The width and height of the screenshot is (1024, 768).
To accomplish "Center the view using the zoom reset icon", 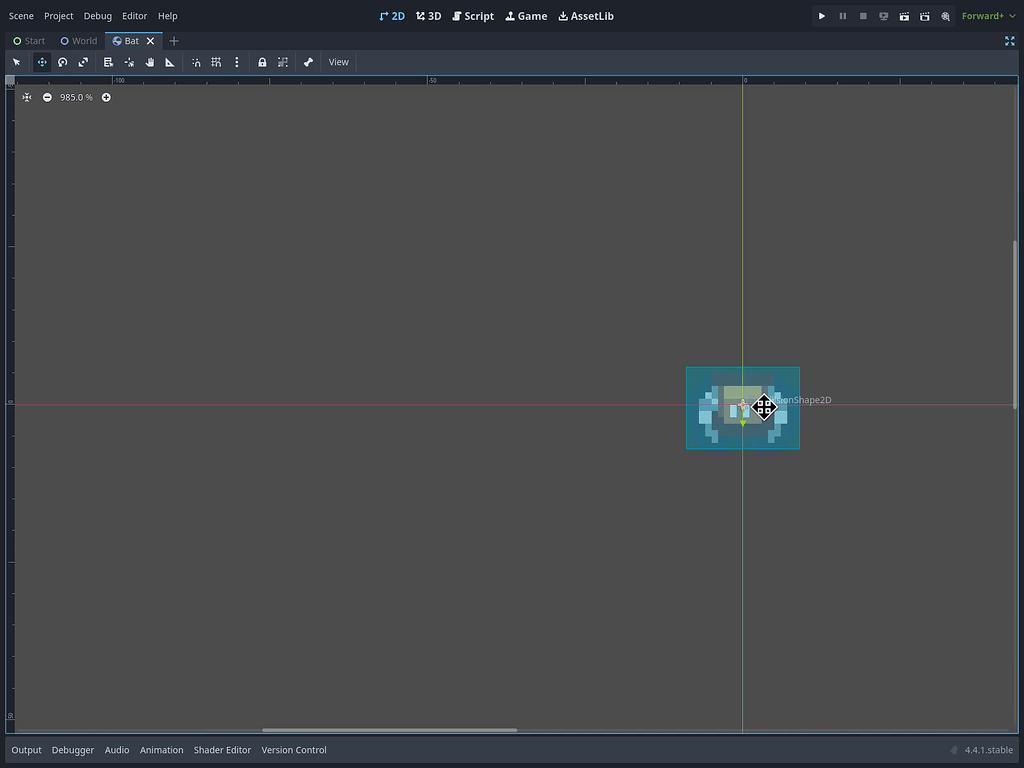I will tap(27, 97).
